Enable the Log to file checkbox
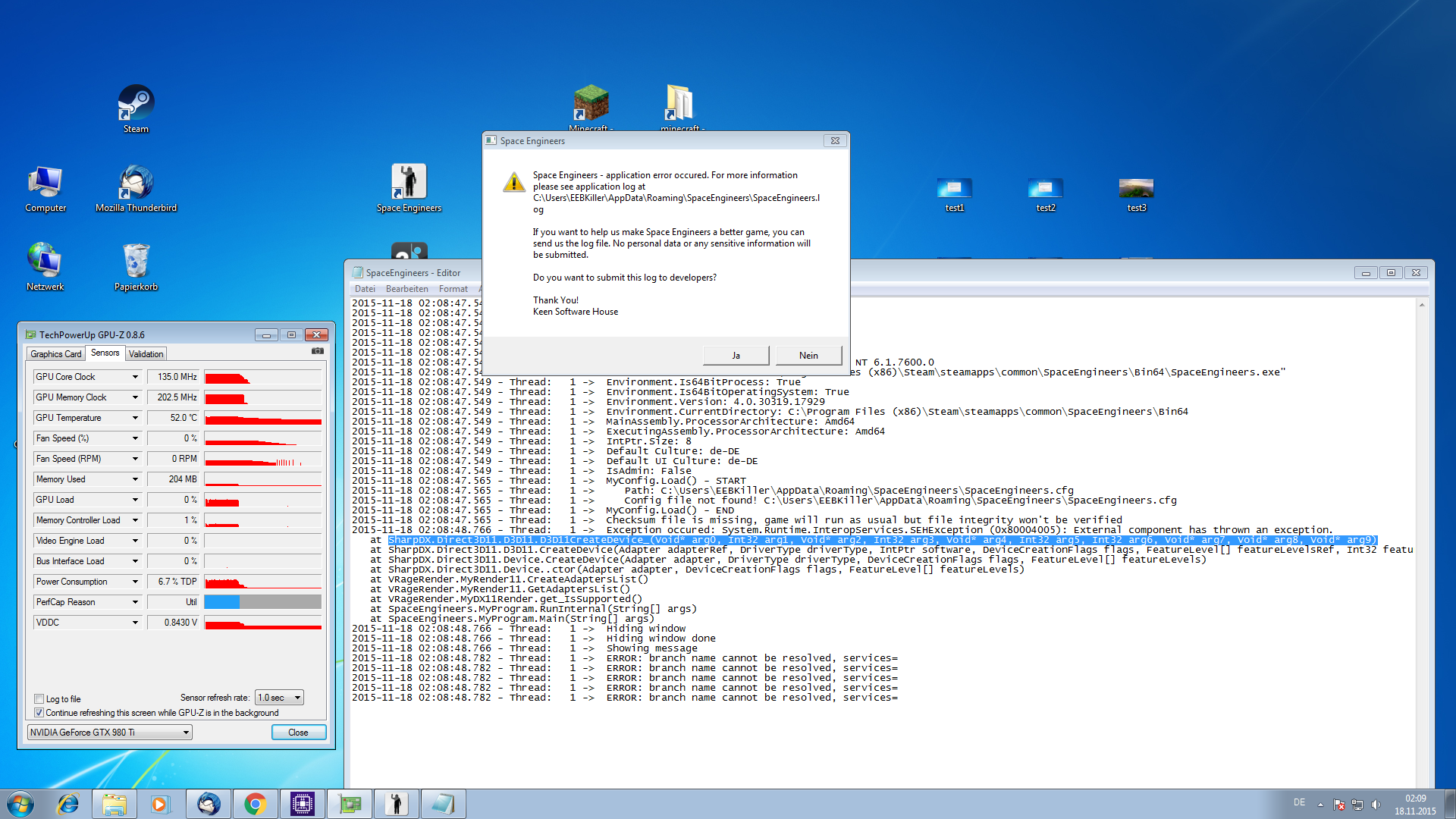This screenshot has height=819, width=1456. click(39, 699)
